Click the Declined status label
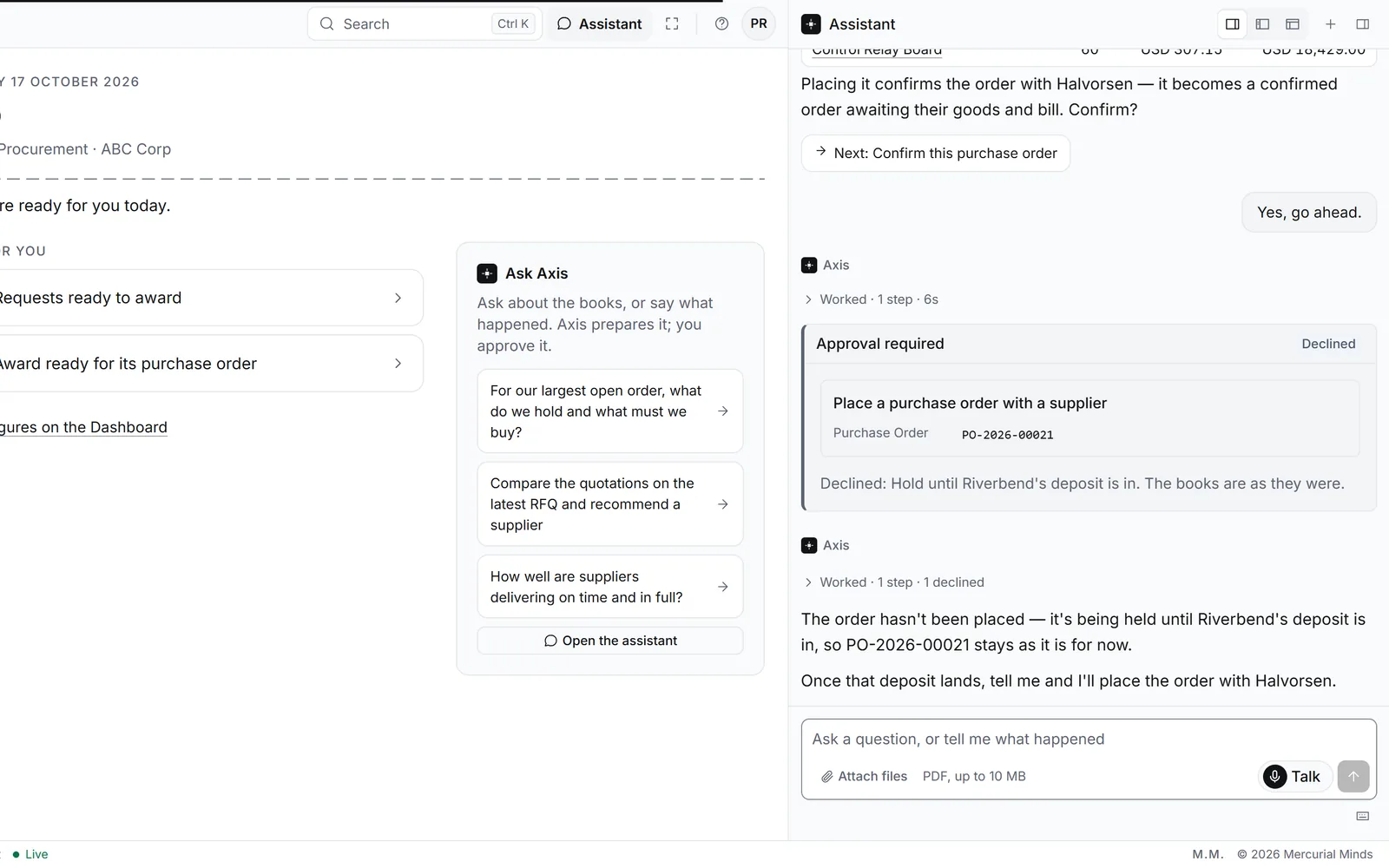1389x868 pixels. (1328, 344)
